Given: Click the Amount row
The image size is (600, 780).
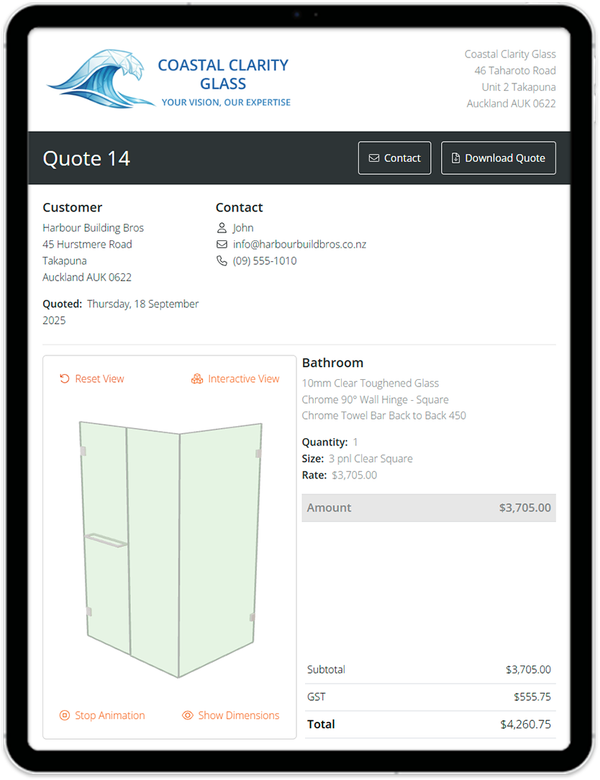Looking at the screenshot, I should pyautogui.click(x=429, y=508).
